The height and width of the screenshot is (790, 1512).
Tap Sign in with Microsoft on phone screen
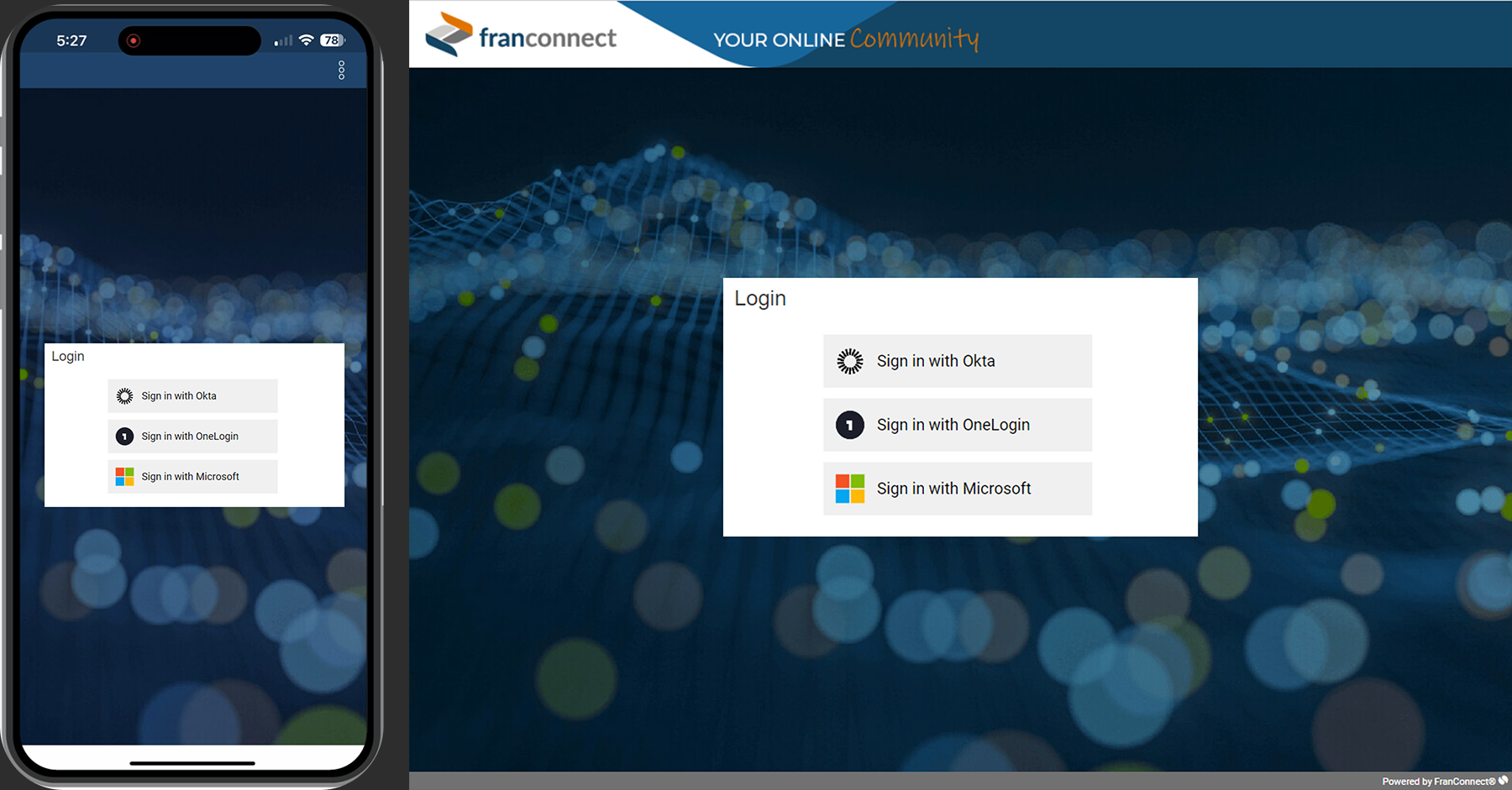tap(192, 477)
